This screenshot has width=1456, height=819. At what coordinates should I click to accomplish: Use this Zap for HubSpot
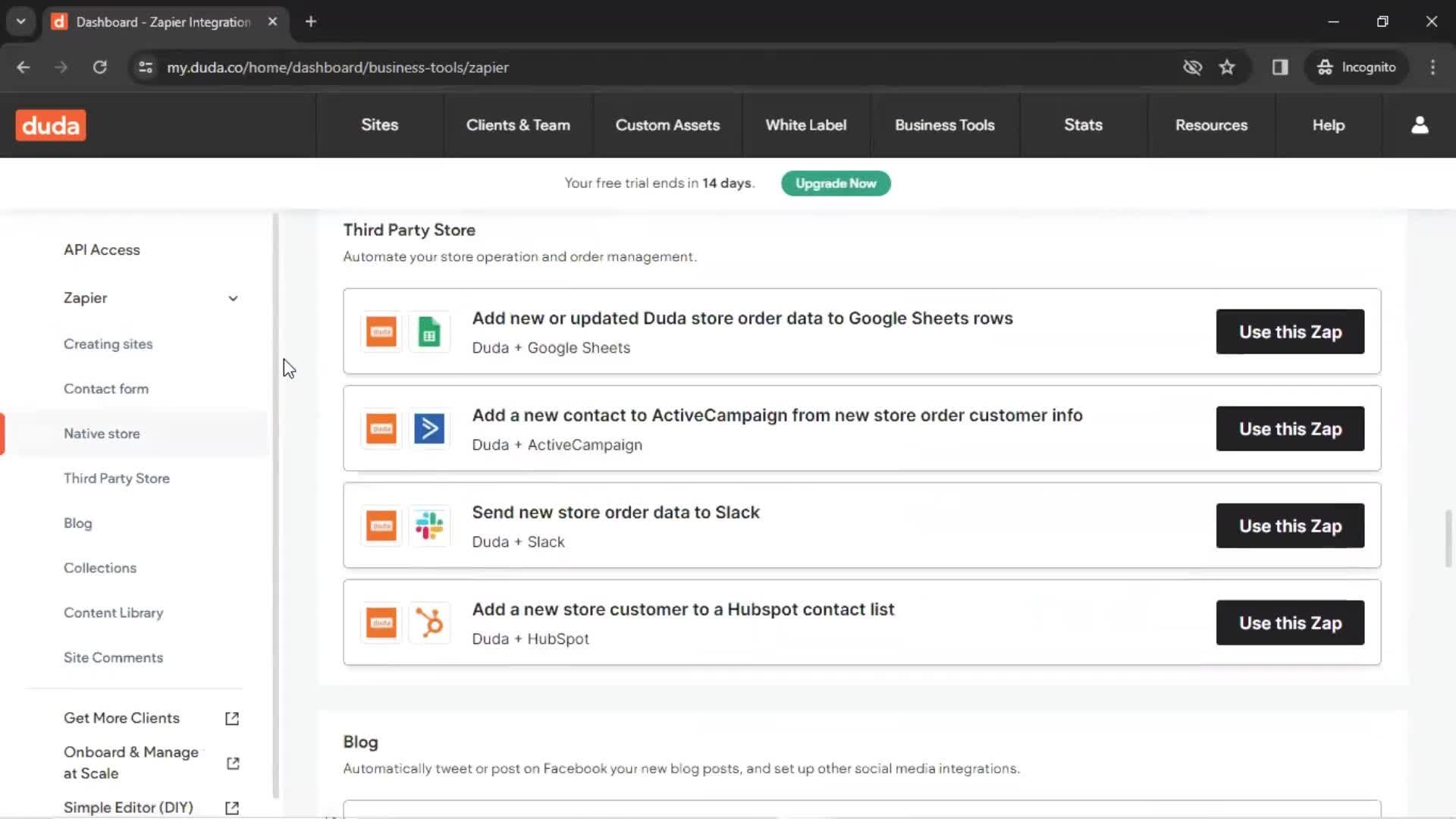click(1290, 623)
